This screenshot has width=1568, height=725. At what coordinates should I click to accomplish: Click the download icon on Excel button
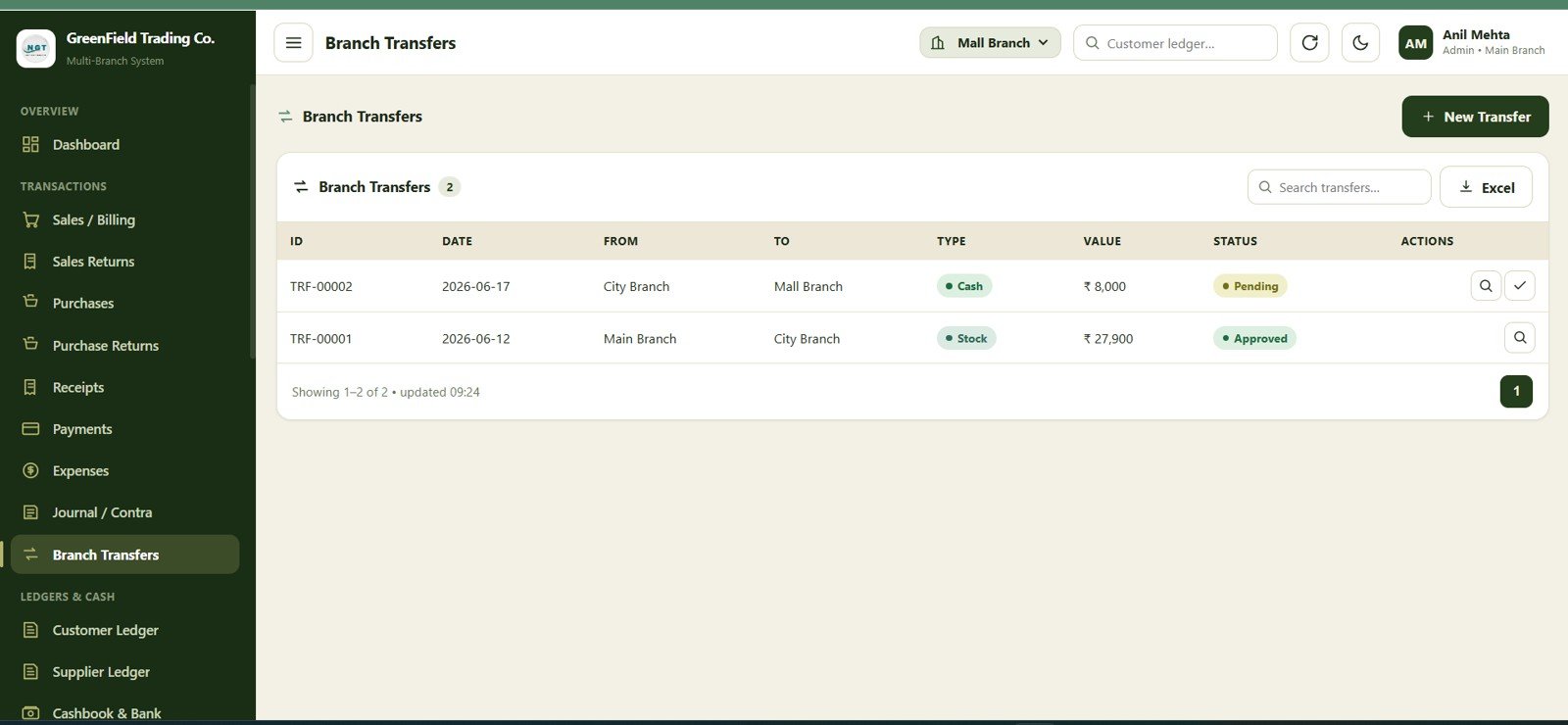[x=1466, y=186]
